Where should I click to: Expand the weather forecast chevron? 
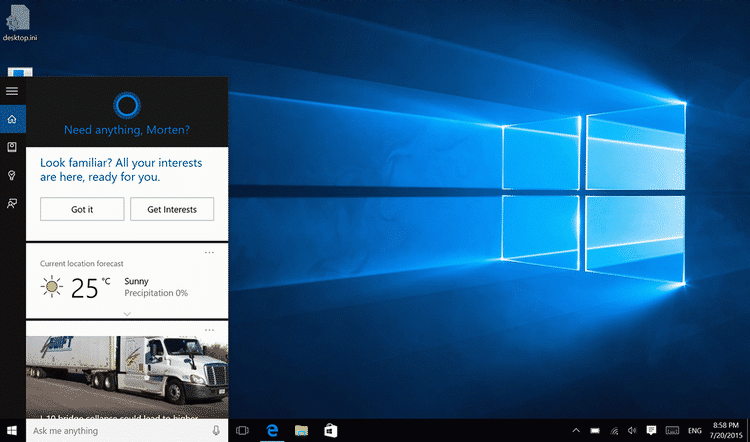127,314
